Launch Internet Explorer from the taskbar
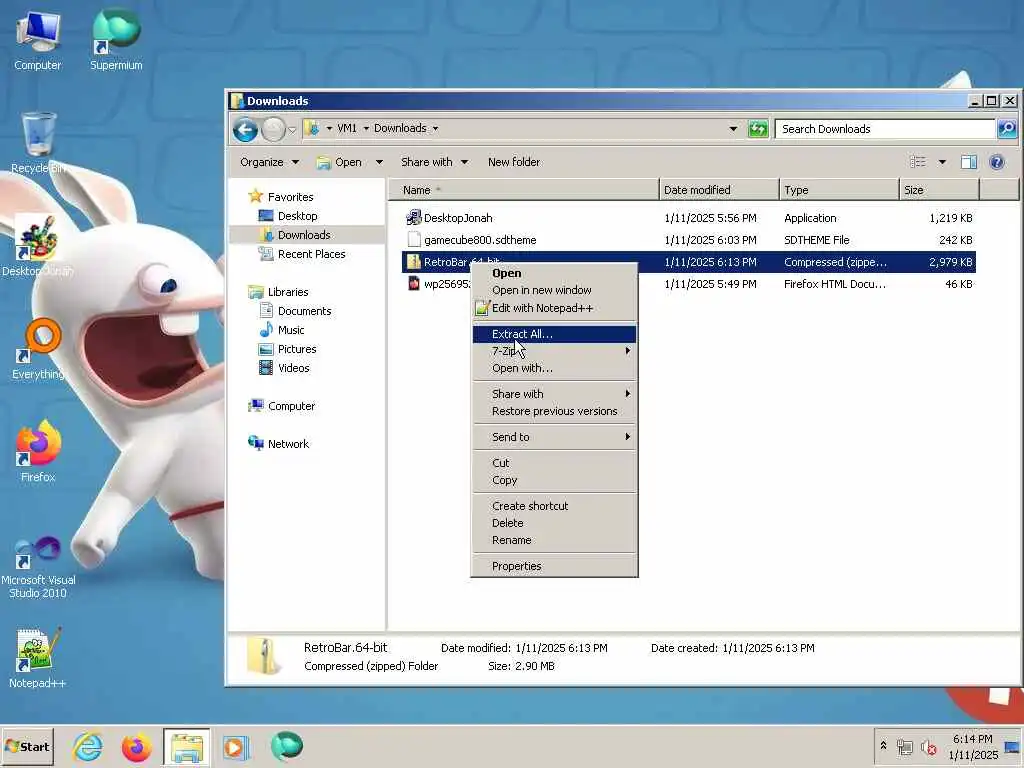This screenshot has width=1024, height=768. [88, 746]
